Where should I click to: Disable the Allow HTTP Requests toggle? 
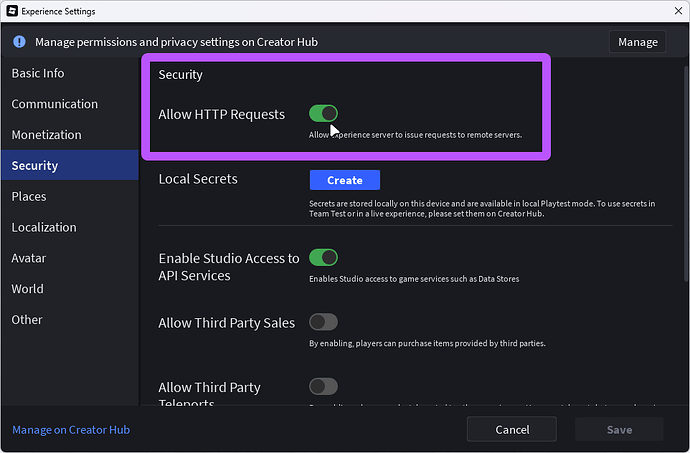323,114
